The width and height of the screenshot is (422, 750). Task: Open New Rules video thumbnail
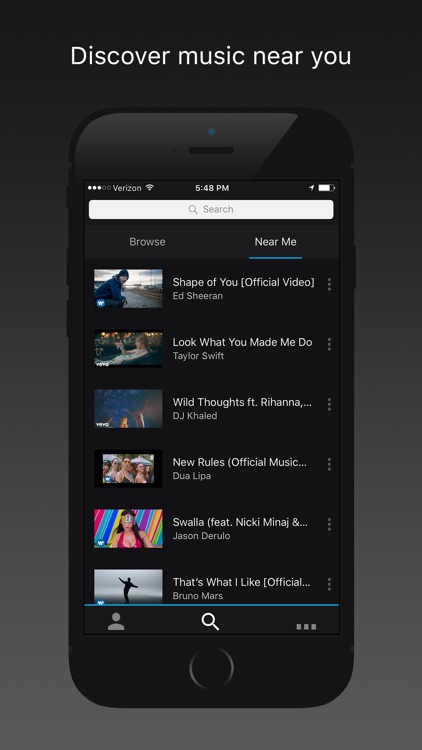(128, 468)
